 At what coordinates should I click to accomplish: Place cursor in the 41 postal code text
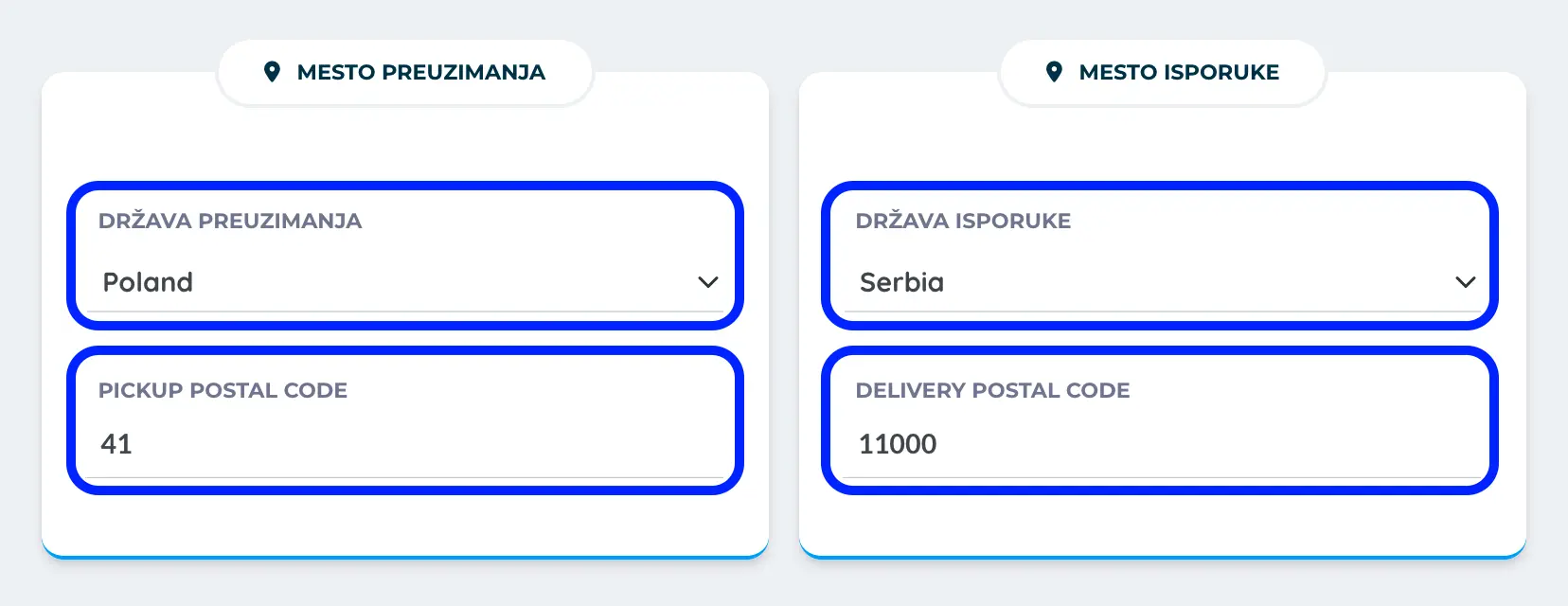pyautogui.click(x=116, y=444)
